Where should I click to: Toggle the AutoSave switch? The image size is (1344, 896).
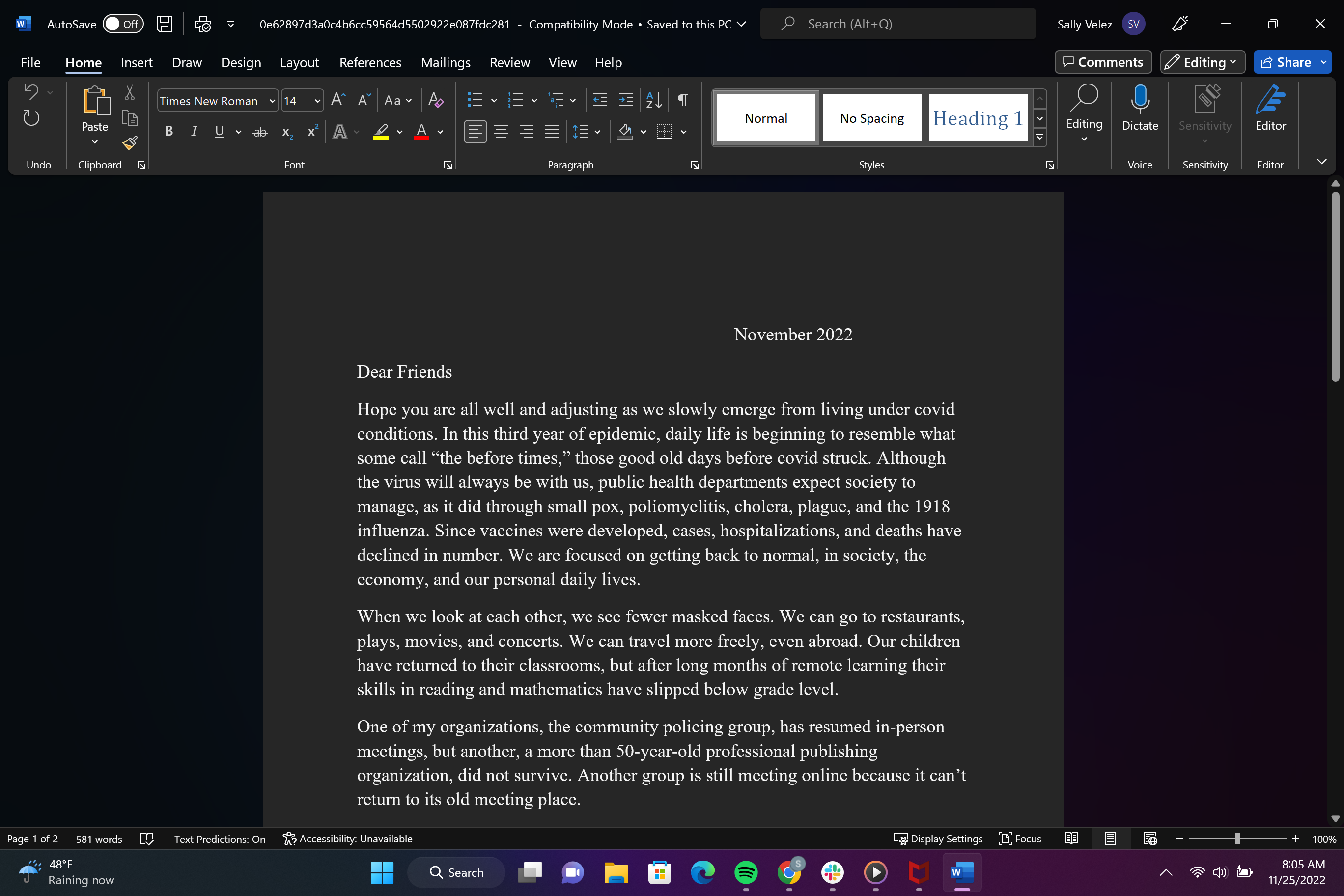coord(123,24)
